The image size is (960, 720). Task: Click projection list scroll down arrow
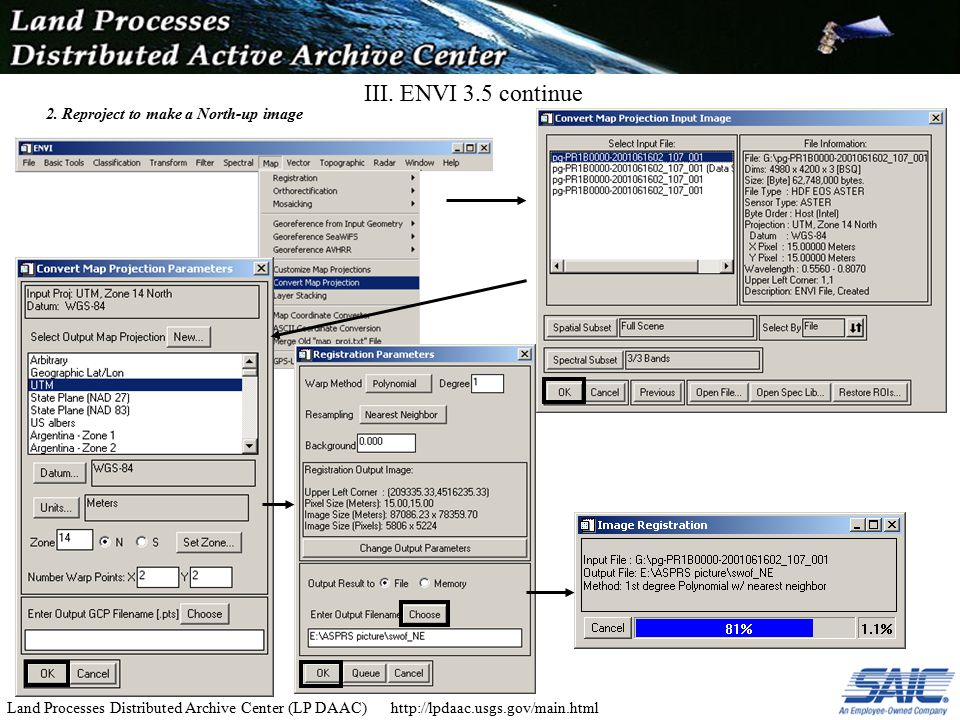click(x=250, y=446)
